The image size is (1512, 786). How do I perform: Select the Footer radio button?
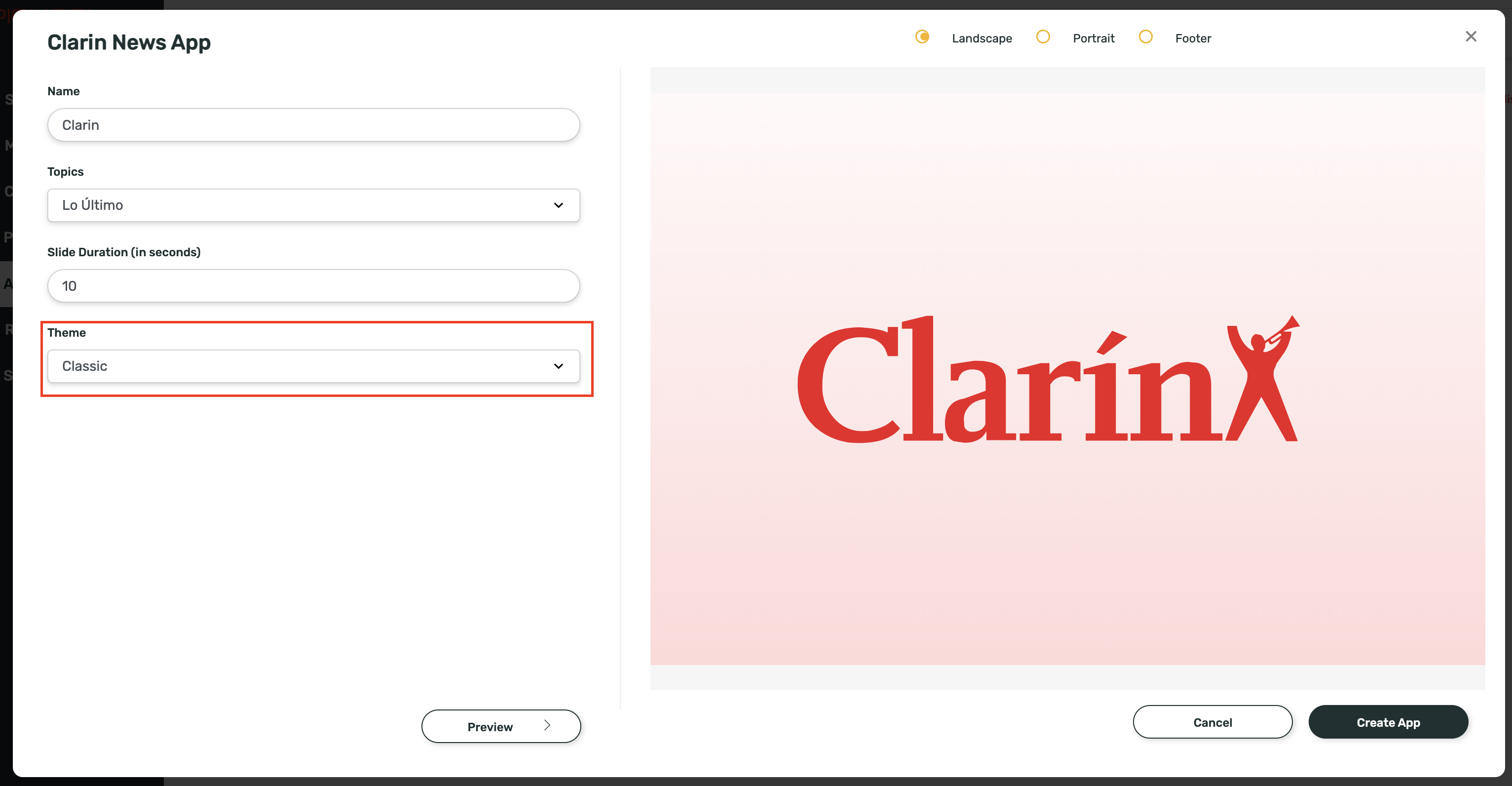click(1146, 37)
